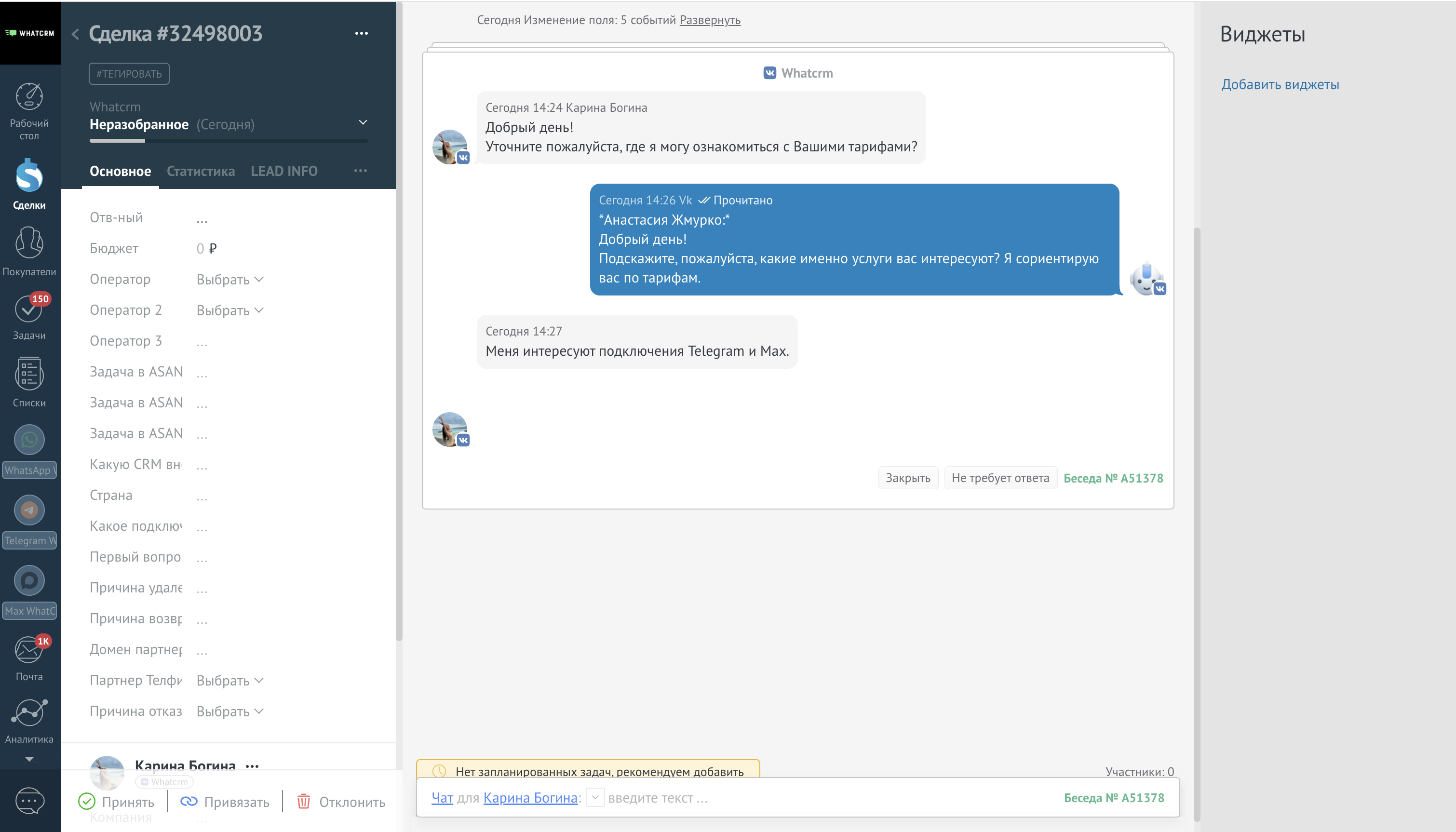Click the Не требует ответа button

coord(1000,478)
